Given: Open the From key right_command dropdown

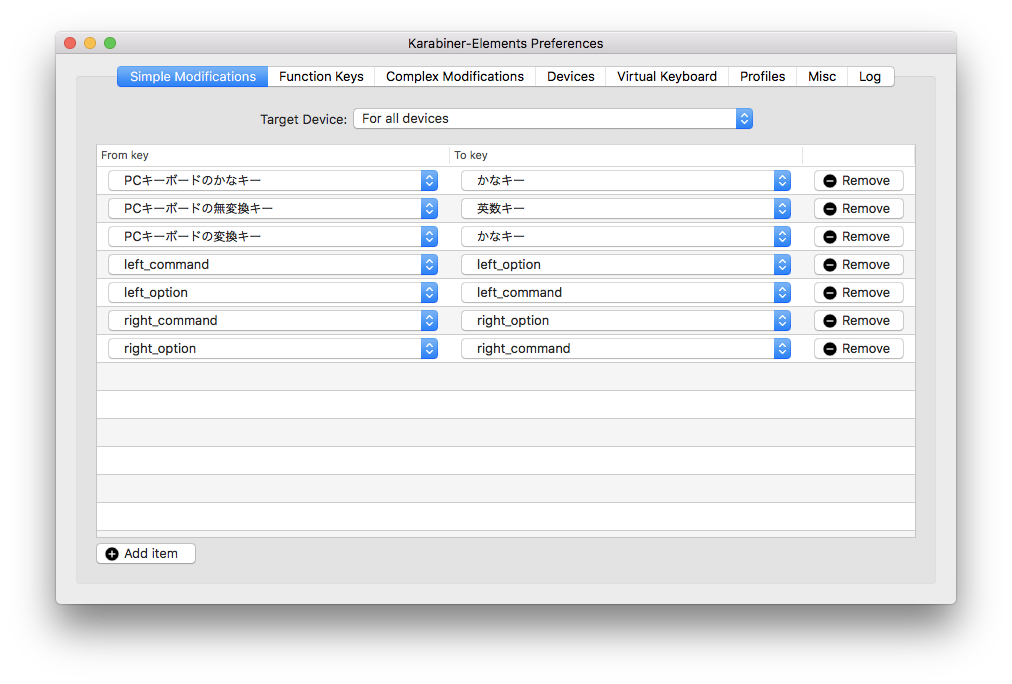Looking at the screenshot, I should click(273, 321).
